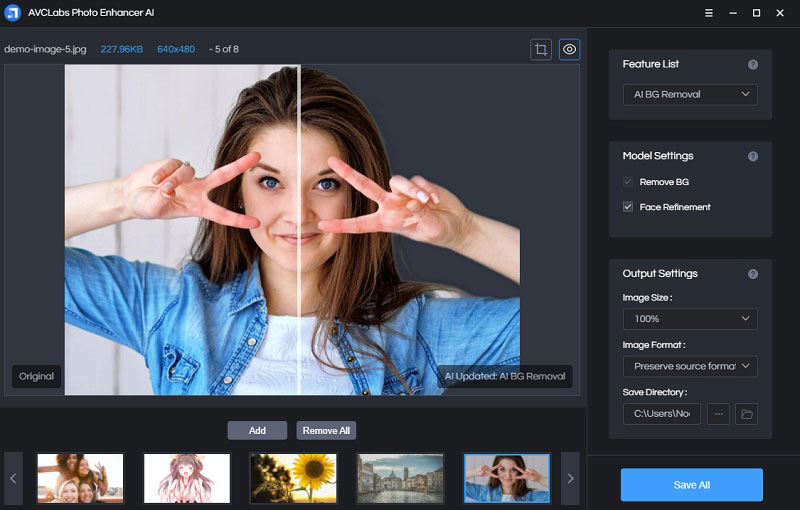Viewport: 800px width, 510px height.
Task: Select the sunflower thumbnail
Action: coord(293,478)
